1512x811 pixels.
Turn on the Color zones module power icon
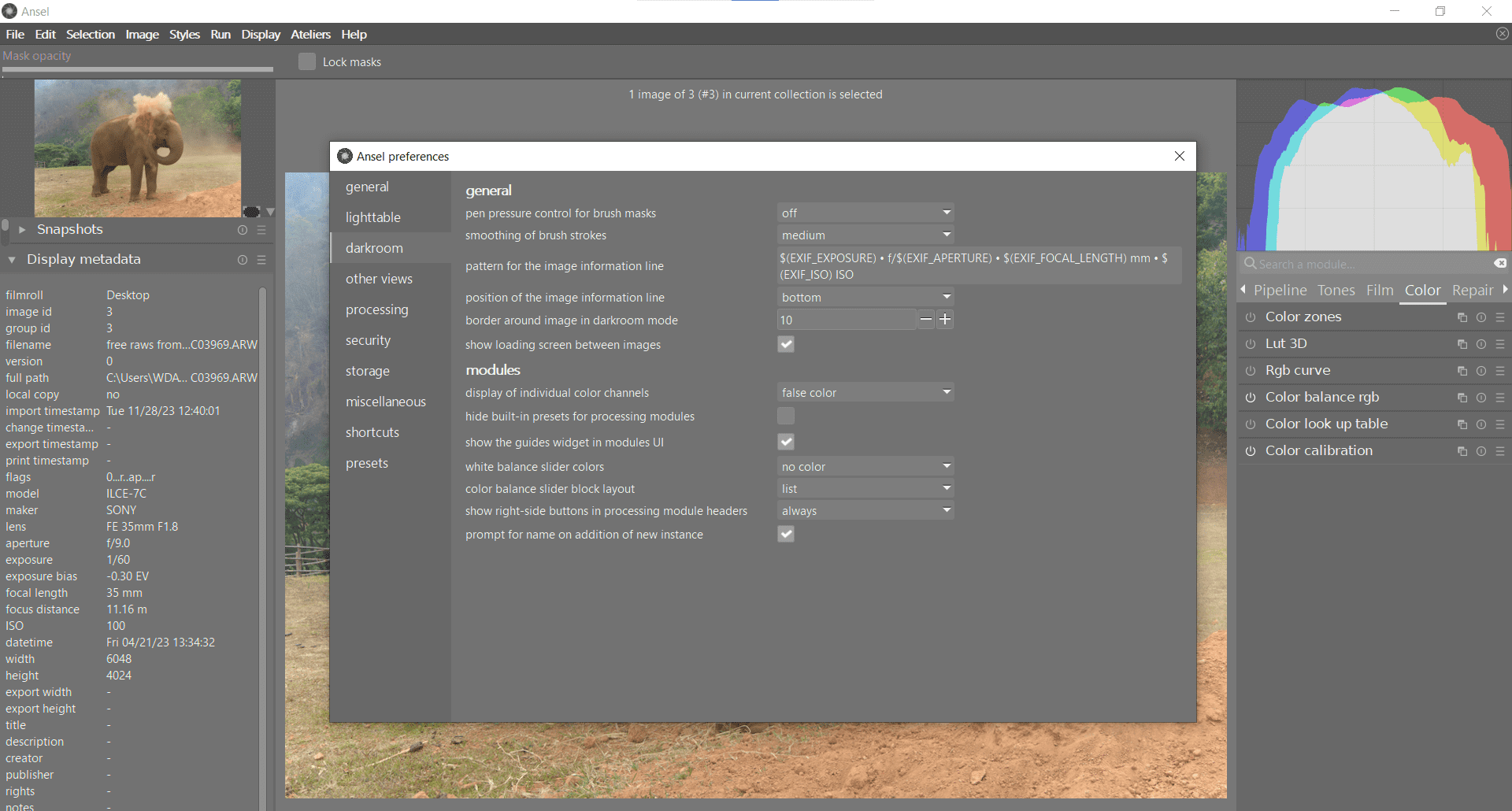click(1251, 317)
